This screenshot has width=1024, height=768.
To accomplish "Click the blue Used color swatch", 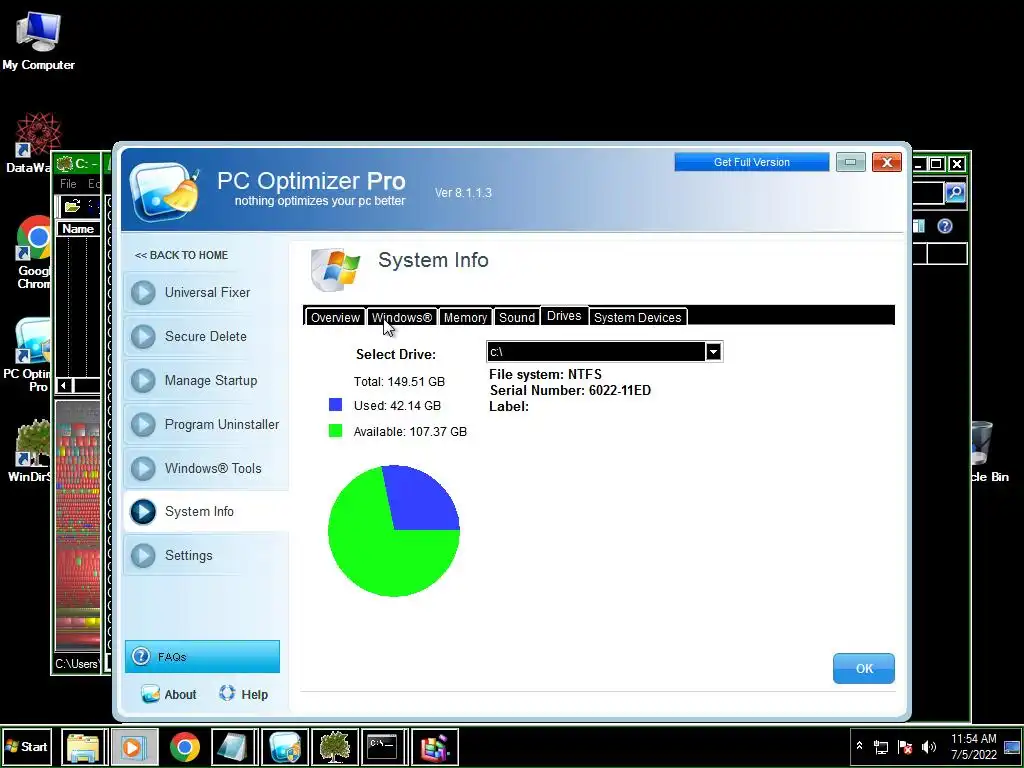I will coord(336,405).
